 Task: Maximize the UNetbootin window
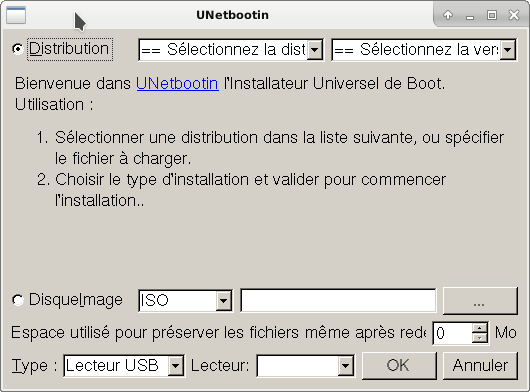point(492,15)
